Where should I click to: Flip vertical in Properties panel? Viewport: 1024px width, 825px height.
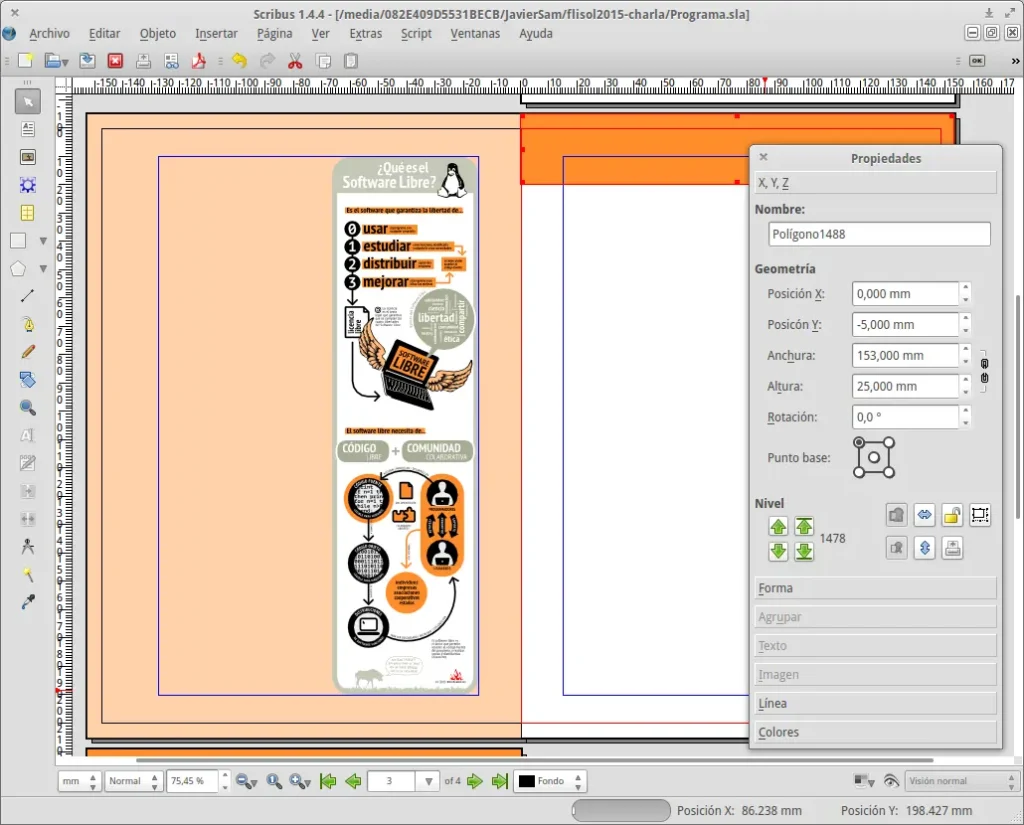pos(924,548)
